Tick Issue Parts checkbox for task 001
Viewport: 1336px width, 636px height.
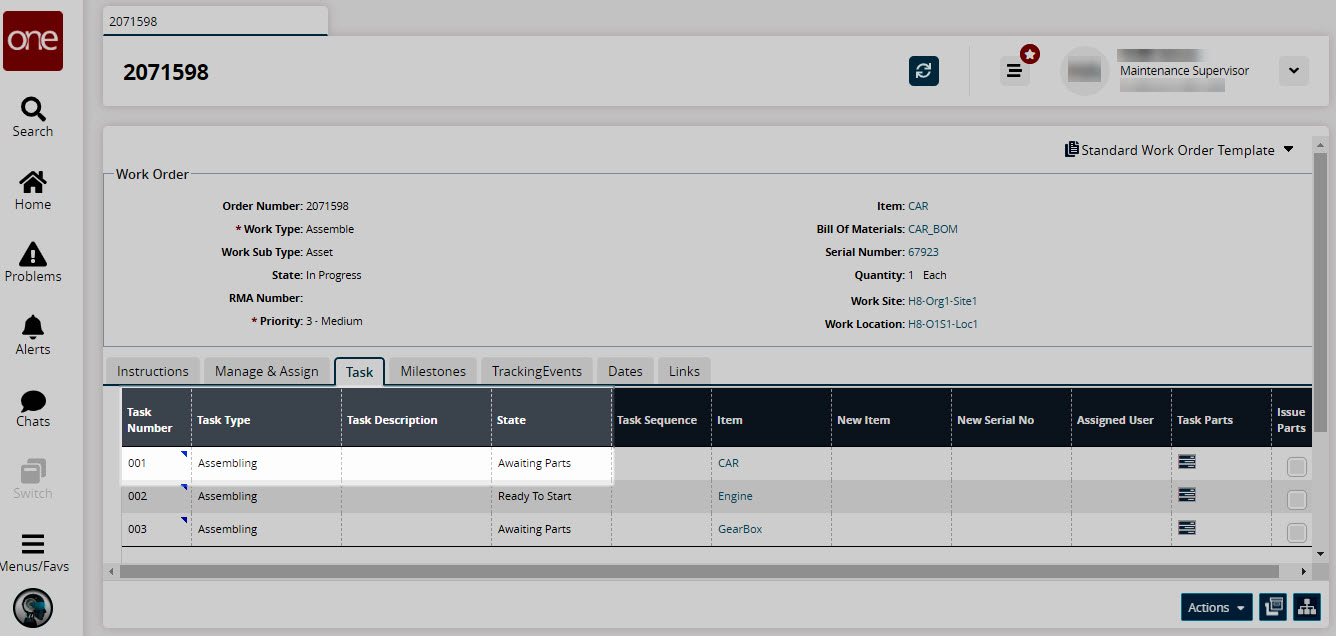coord(1296,467)
